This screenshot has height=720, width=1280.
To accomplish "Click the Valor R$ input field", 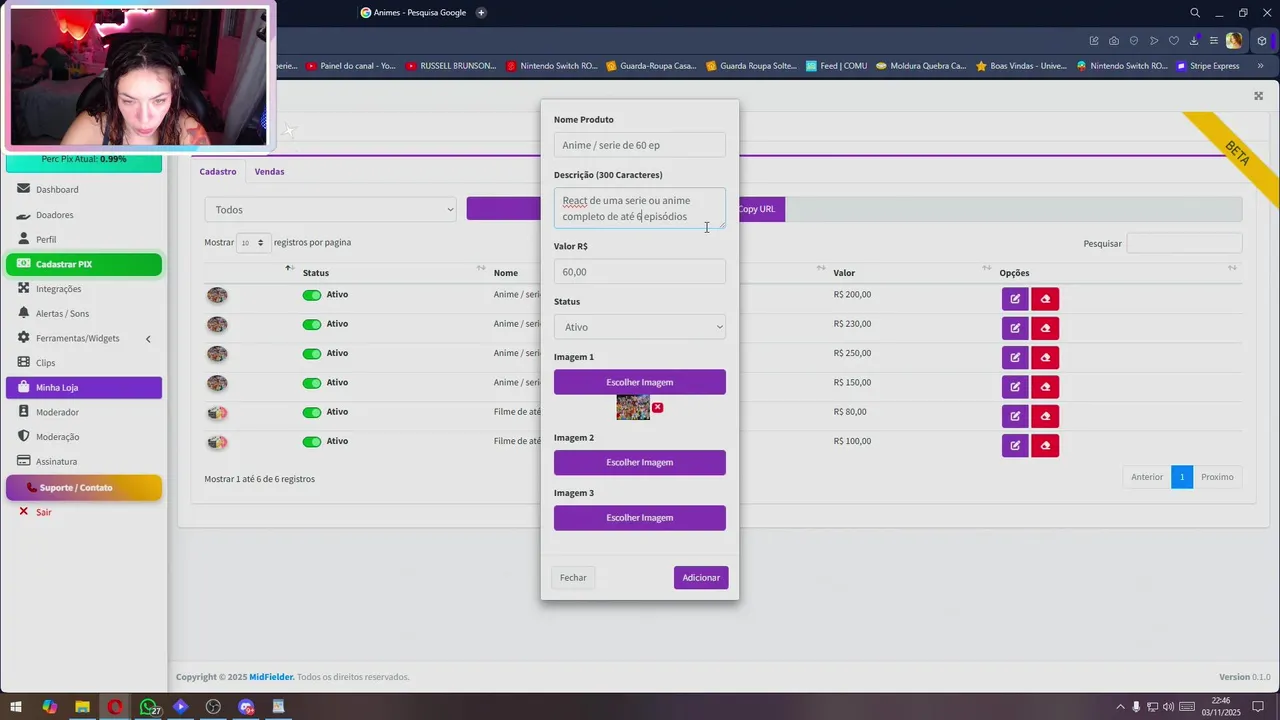I will pos(640,272).
